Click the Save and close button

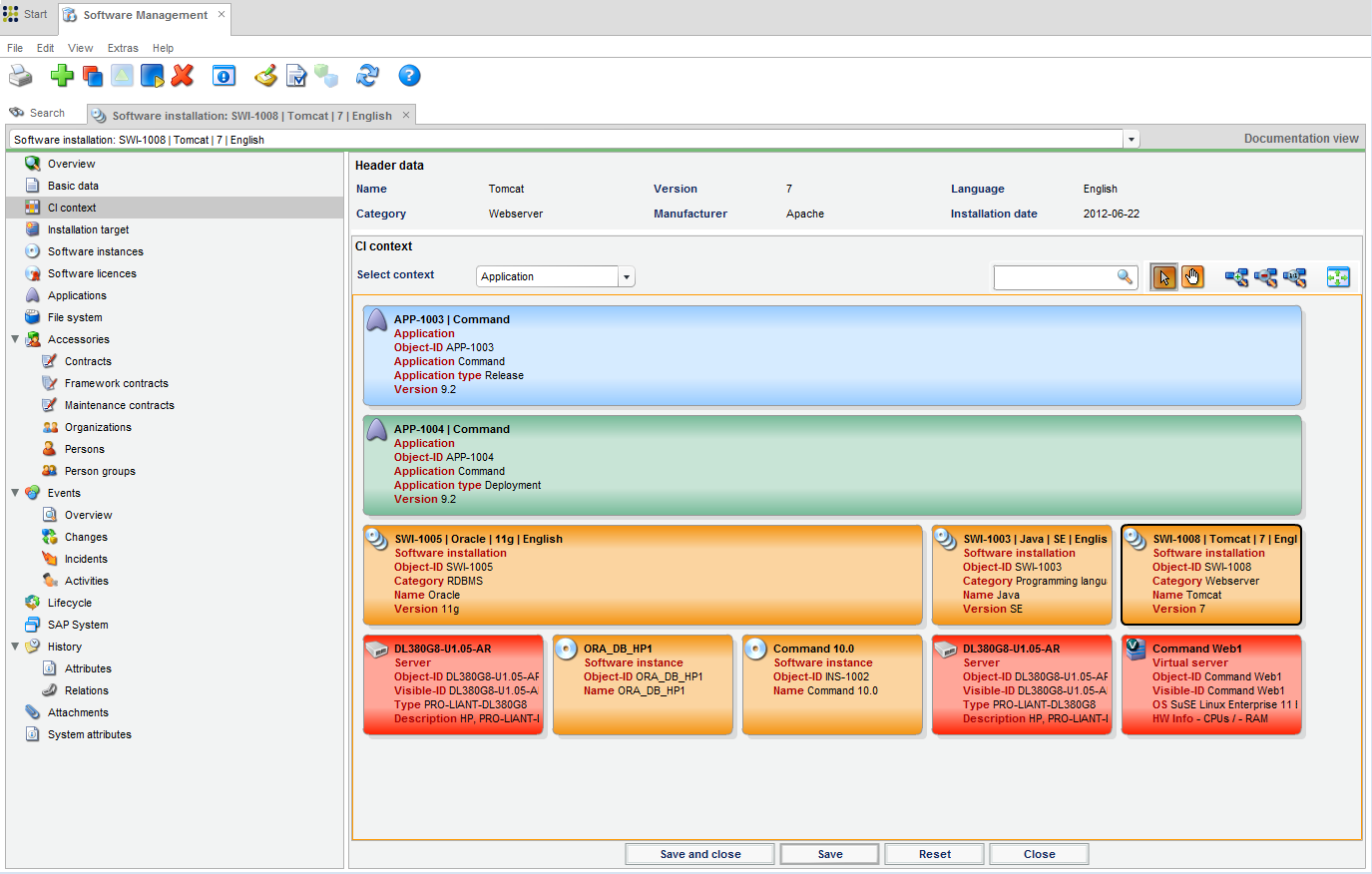pyautogui.click(x=699, y=854)
